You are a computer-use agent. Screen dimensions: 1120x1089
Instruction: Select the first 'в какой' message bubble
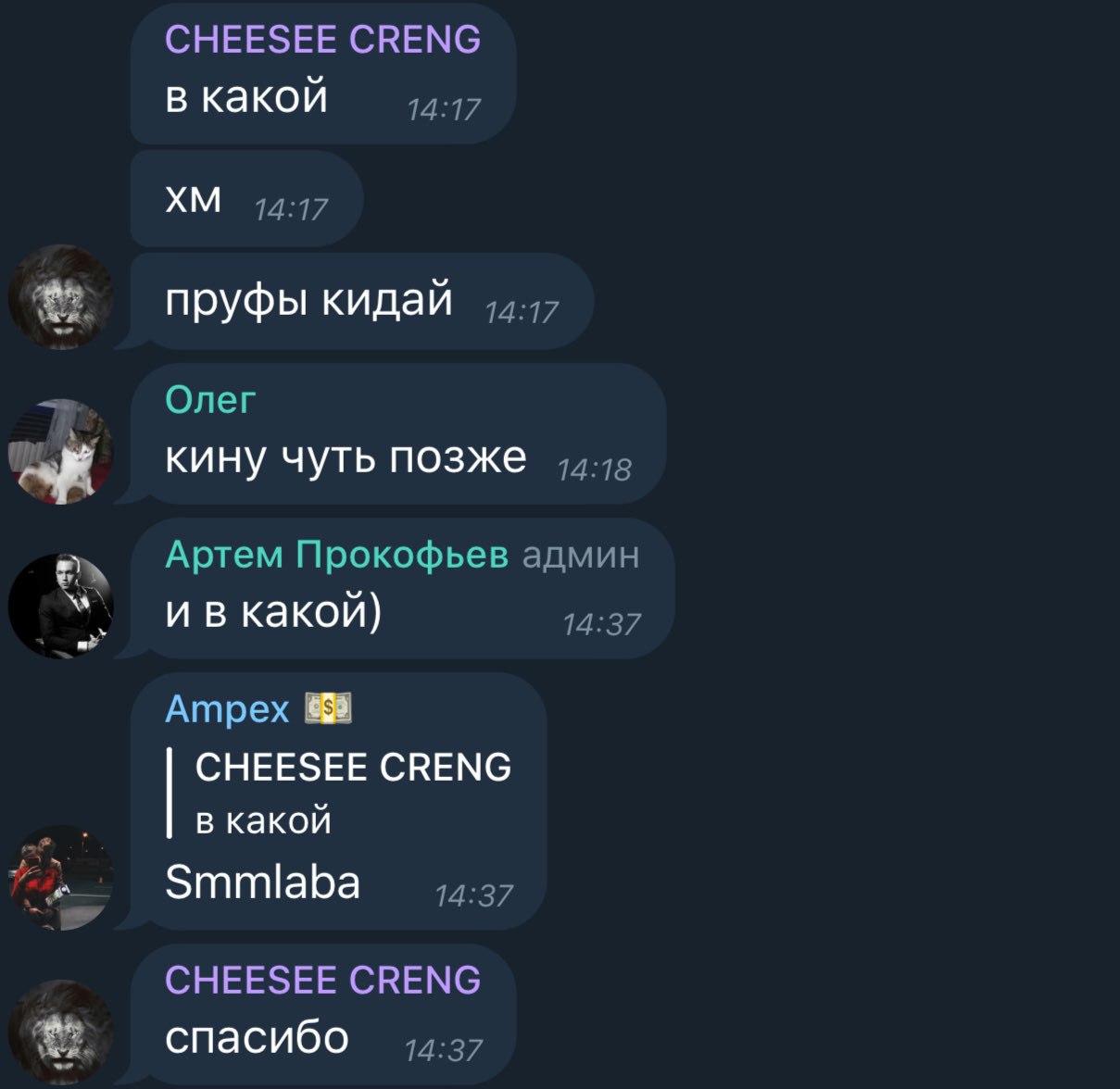tap(322, 73)
